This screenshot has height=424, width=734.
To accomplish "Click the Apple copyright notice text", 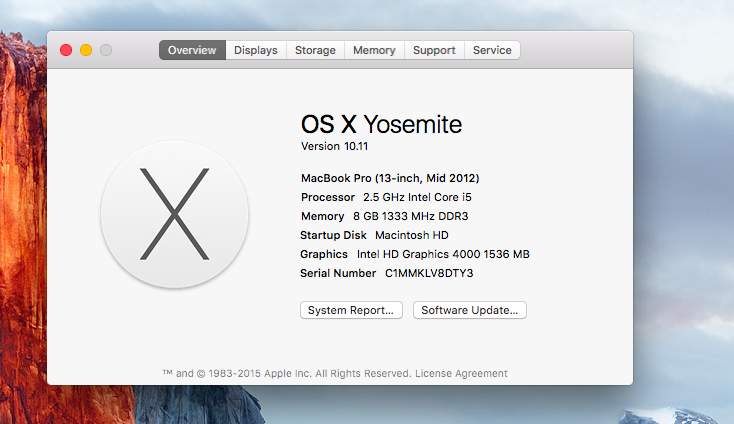I will [286, 373].
